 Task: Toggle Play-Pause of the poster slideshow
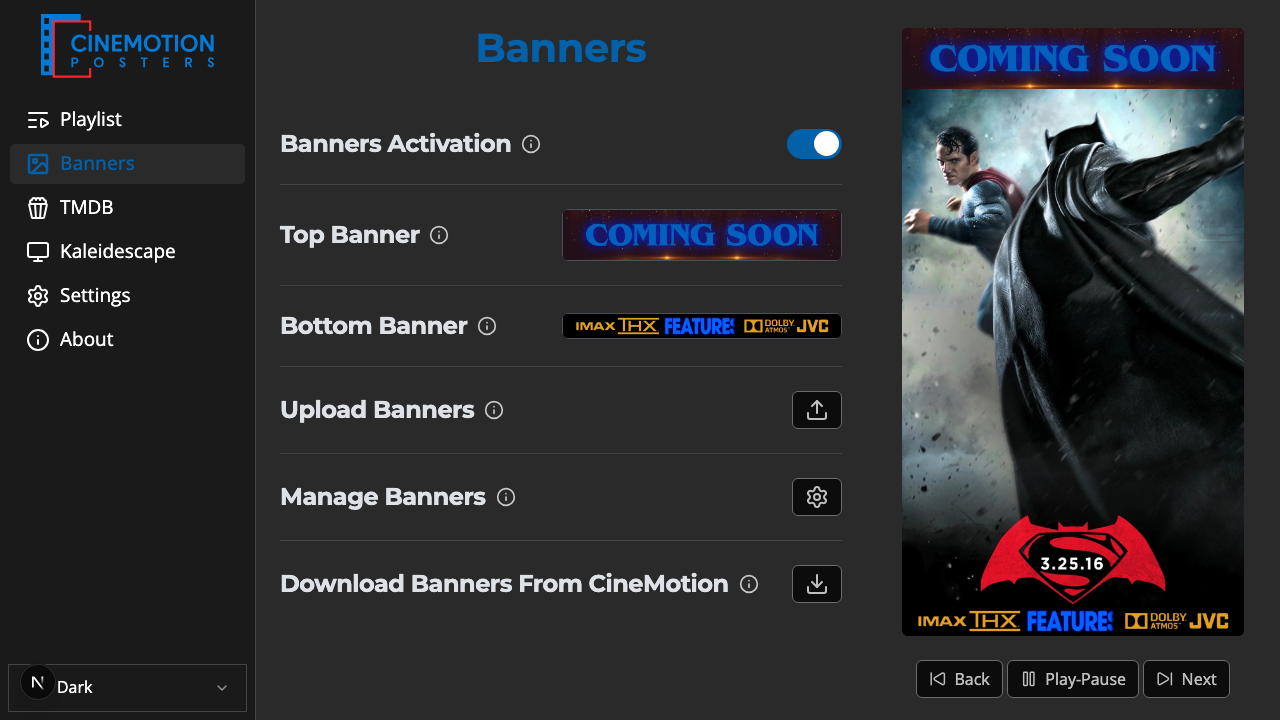tap(1073, 679)
